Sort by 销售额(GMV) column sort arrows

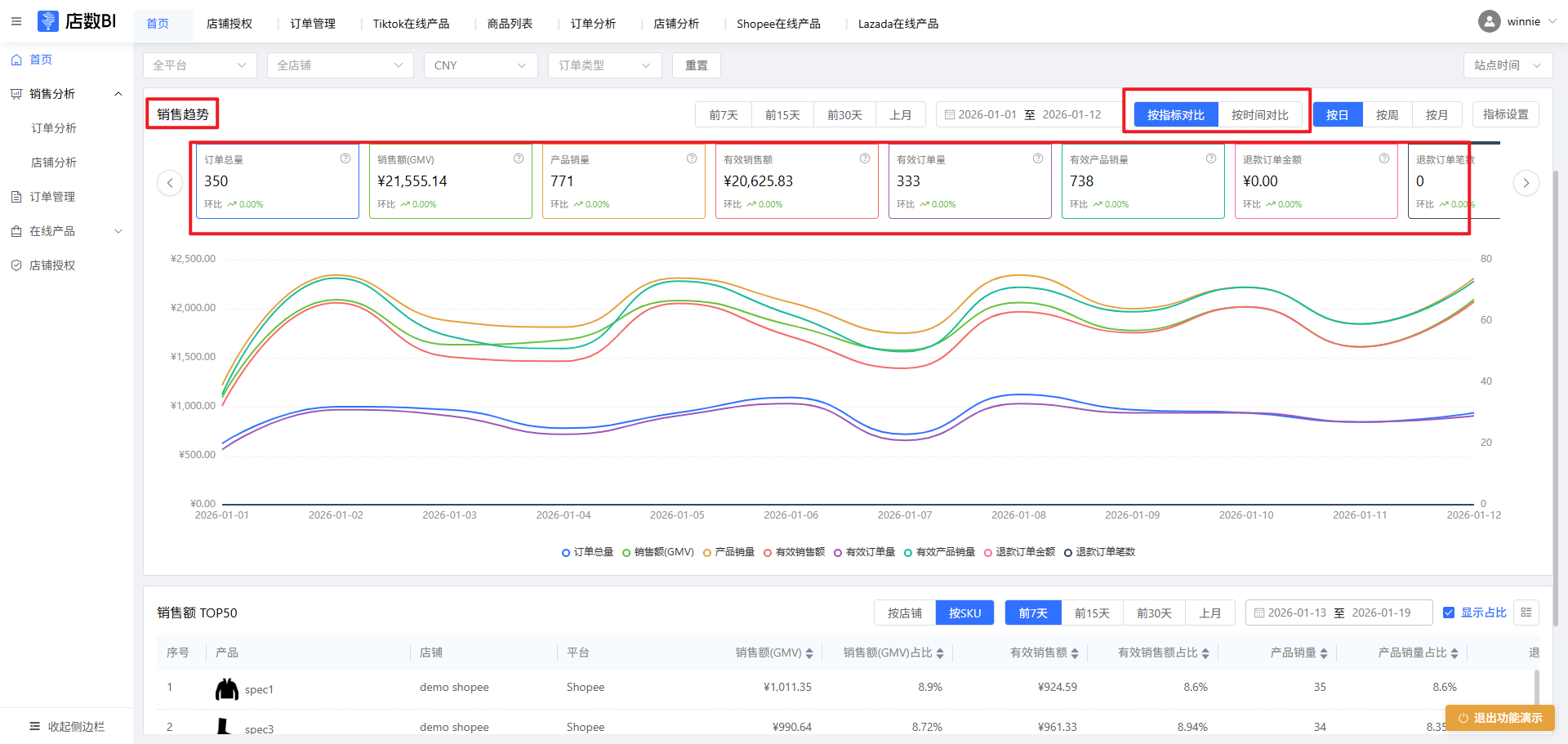coord(809,653)
